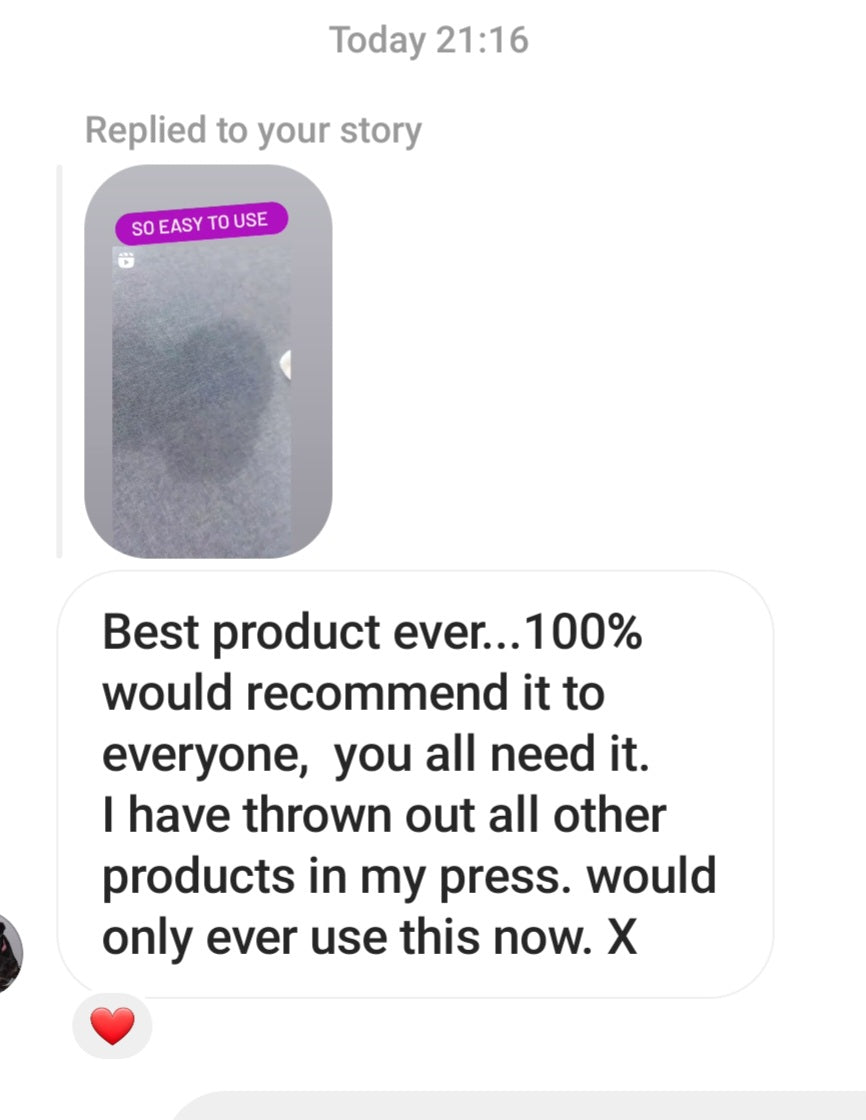Tap the Today 21:16 timestamp
The image size is (866, 1120).
click(429, 40)
